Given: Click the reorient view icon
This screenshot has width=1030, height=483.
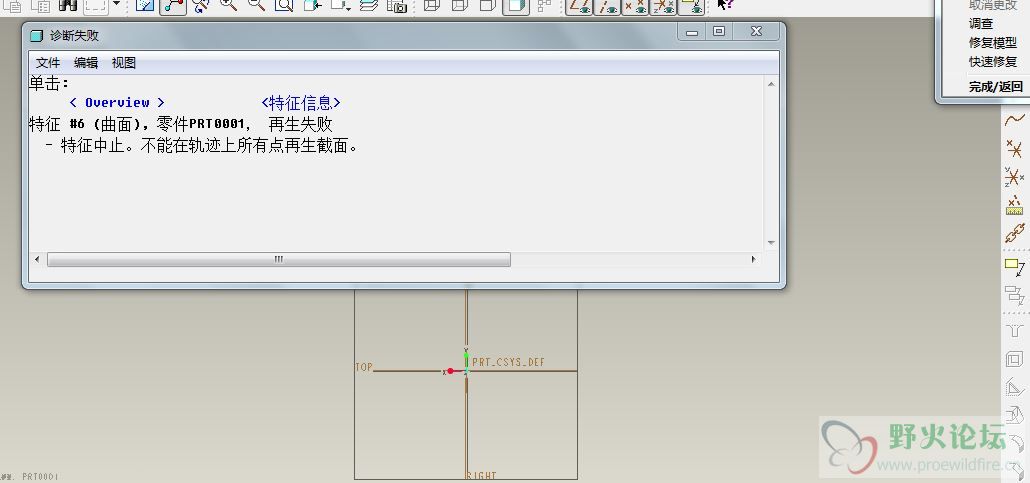Looking at the screenshot, I should [x=312, y=5].
